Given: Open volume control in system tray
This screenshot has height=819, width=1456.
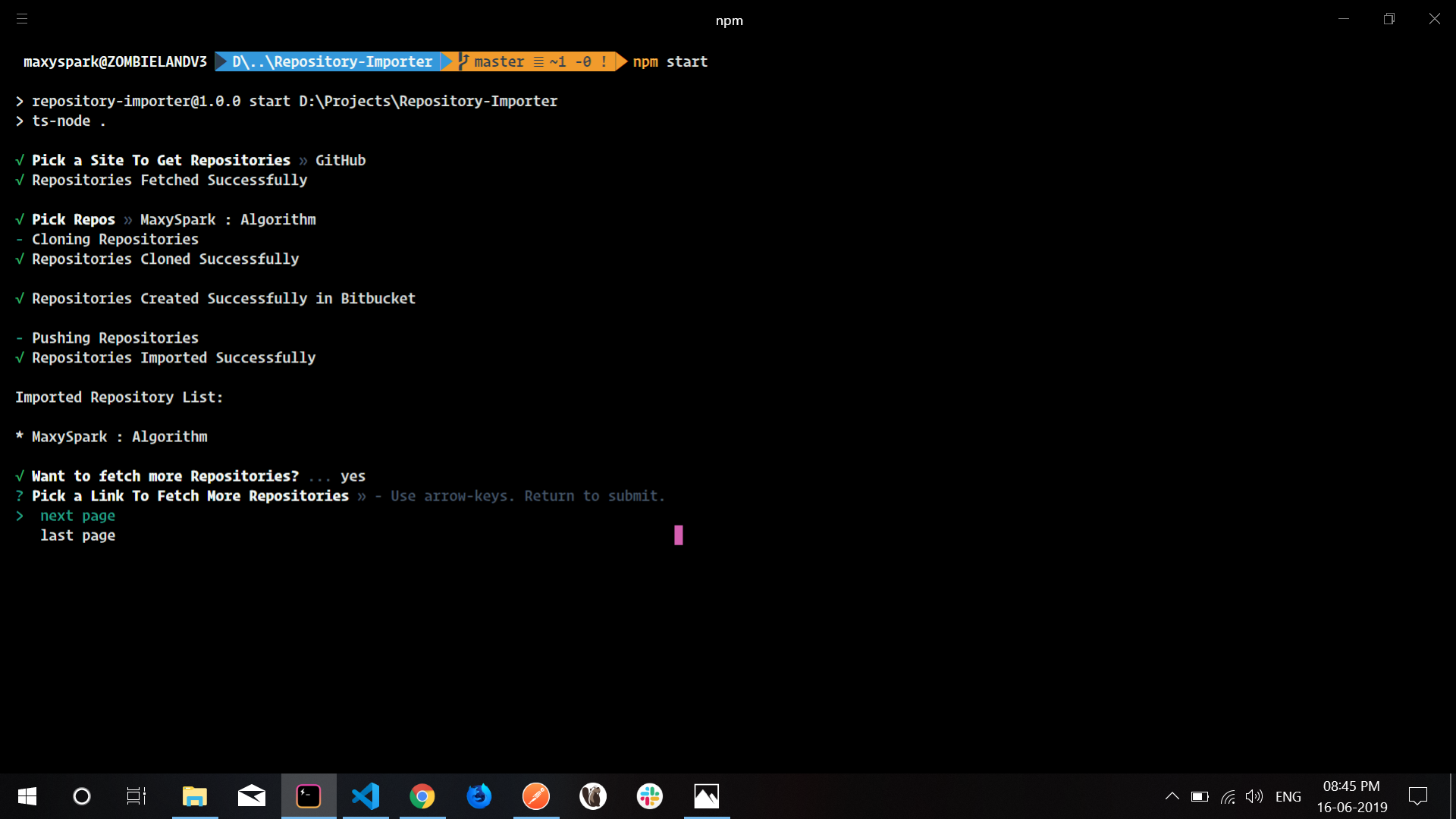Looking at the screenshot, I should [1254, 796].
